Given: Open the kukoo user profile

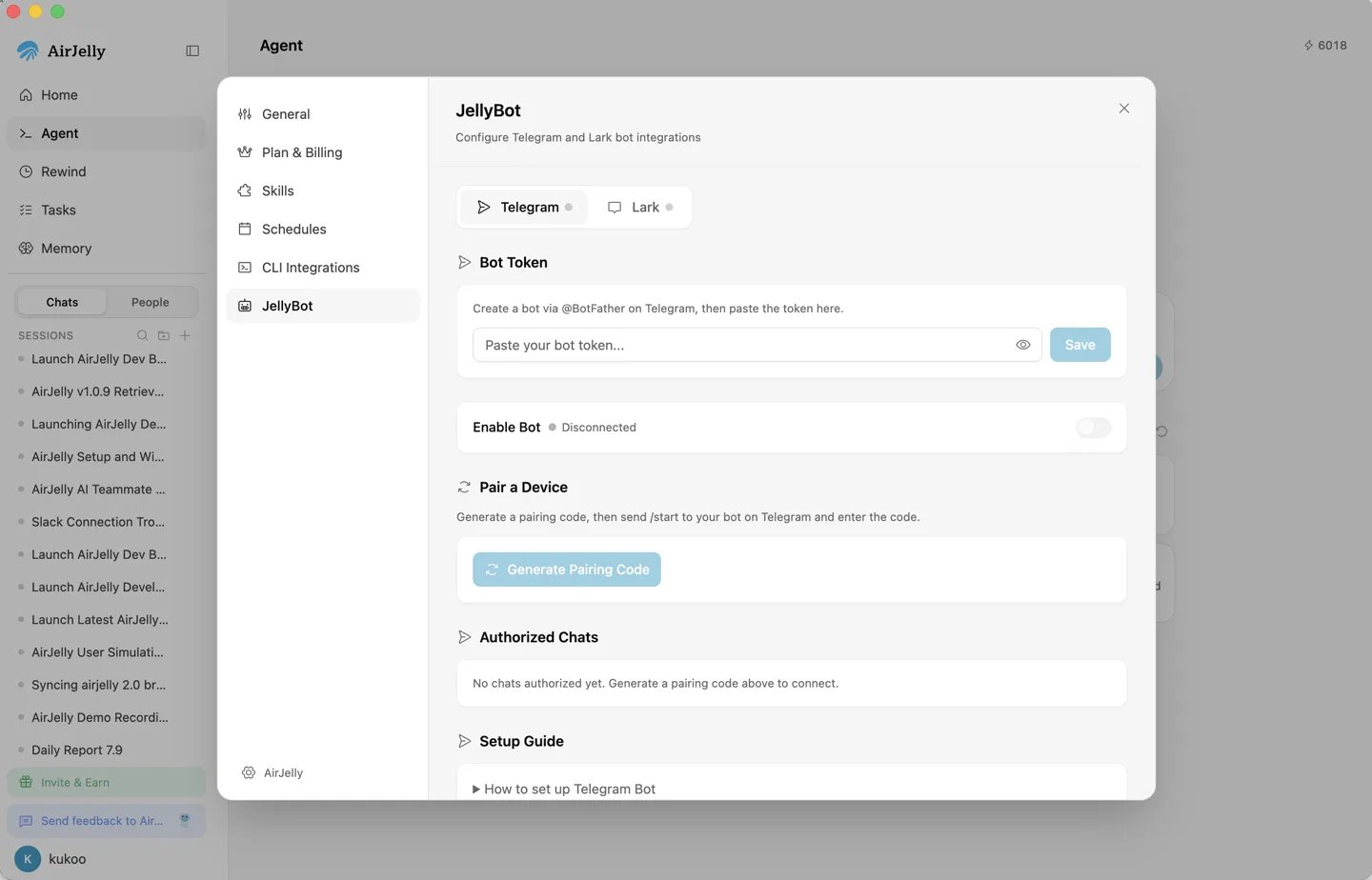Looking at the screenshot, I should coord(67,859).
